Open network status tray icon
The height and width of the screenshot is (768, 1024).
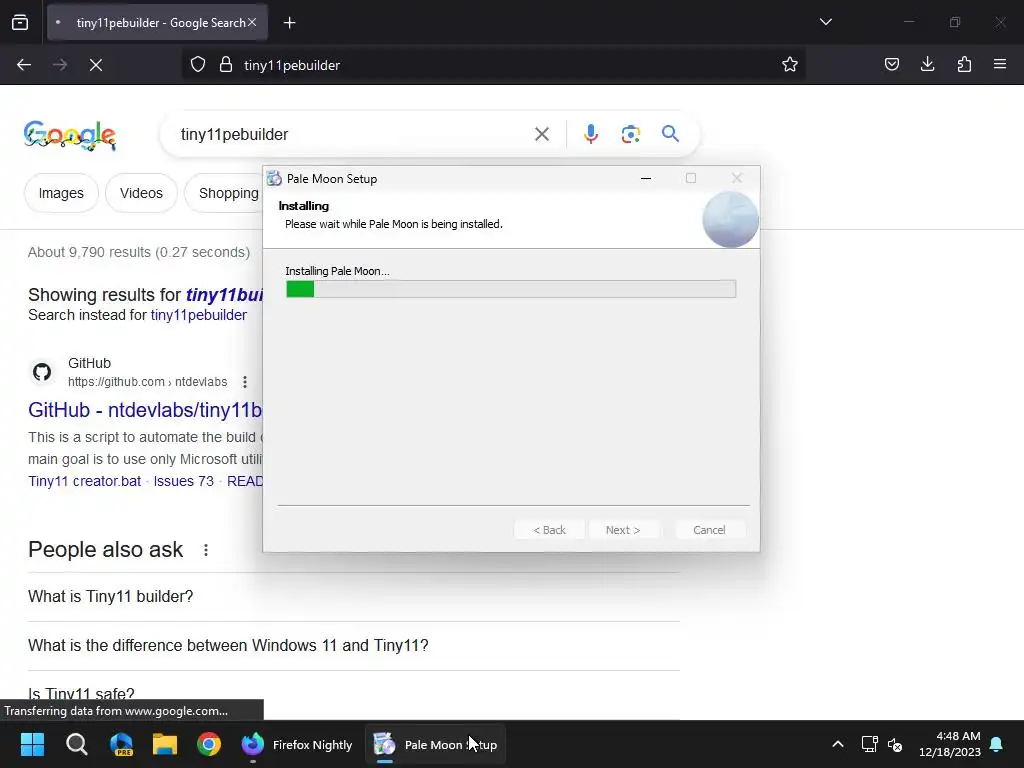869,744
